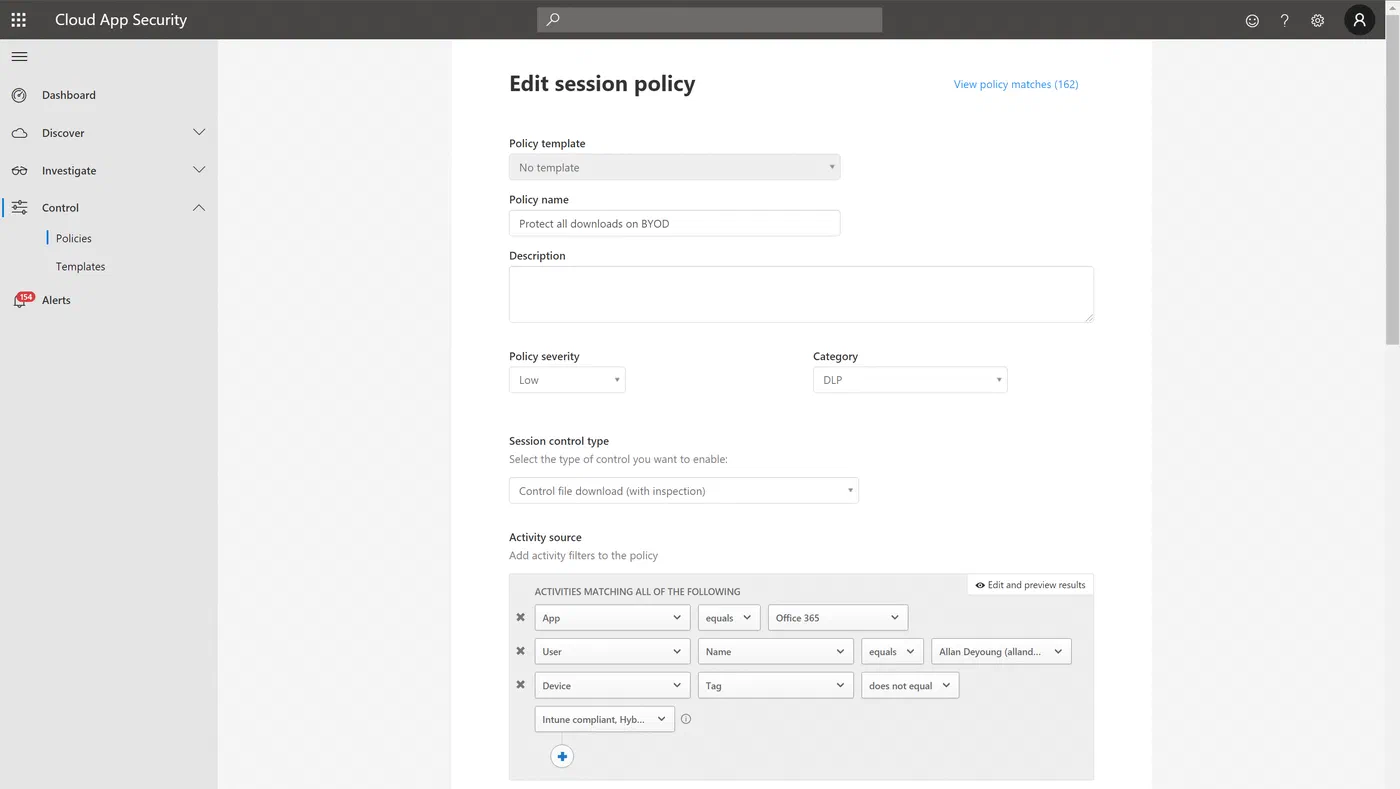1400x789 pixels.
Task: Open the Office 365 value dropdown
Action: tap(838, 618)
